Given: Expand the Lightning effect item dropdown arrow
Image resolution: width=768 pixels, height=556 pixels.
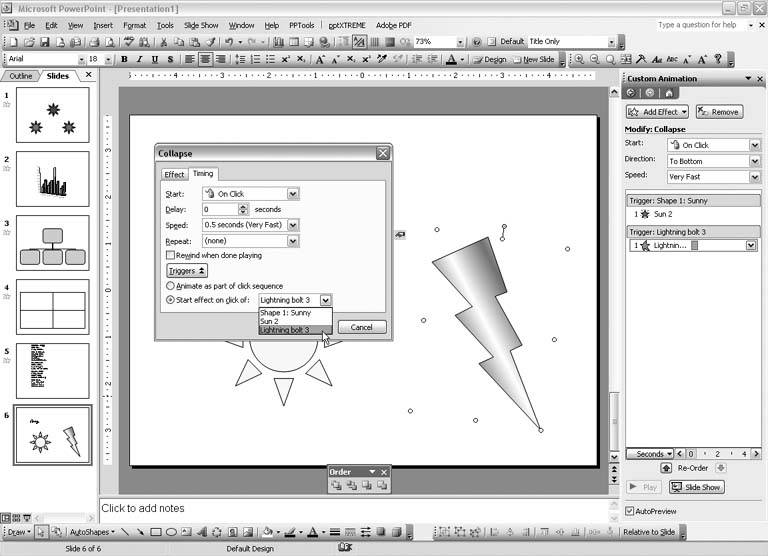Looking at the screenshot, I should [x=751, y=245].
